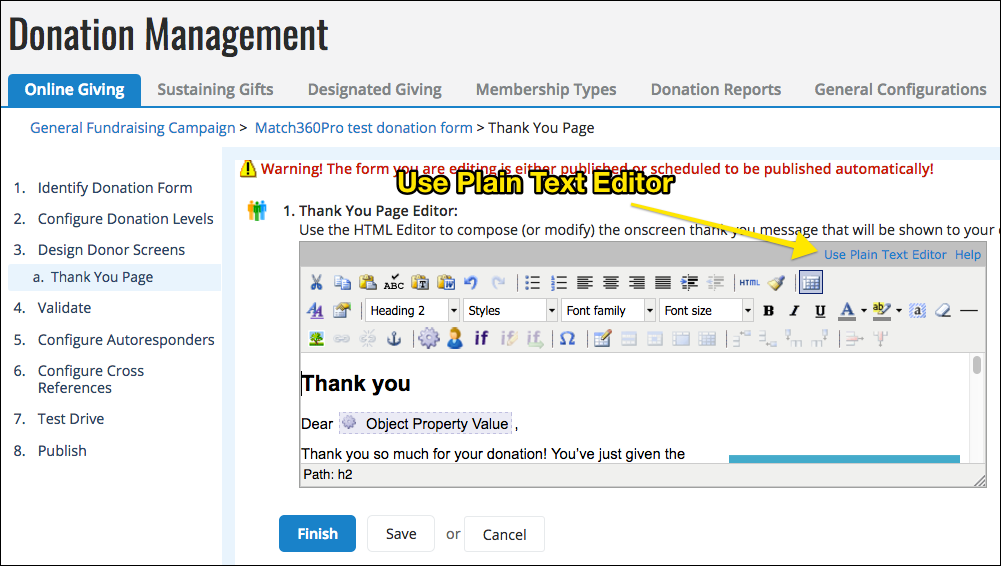Screen dimensions: 1001x566
Task: Open the Font size dropdown
Action: [702, 311]
